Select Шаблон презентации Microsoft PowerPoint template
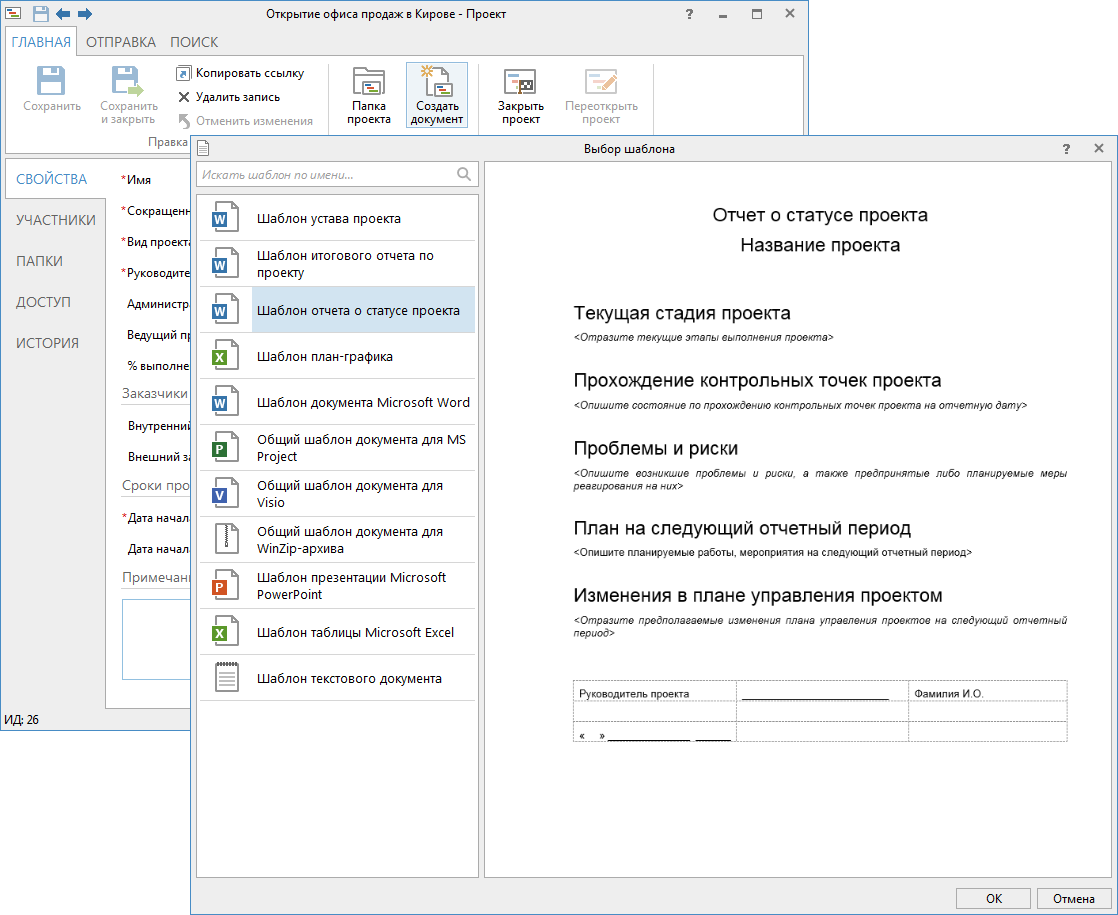The image size is (1118, 915). [351, 586]
